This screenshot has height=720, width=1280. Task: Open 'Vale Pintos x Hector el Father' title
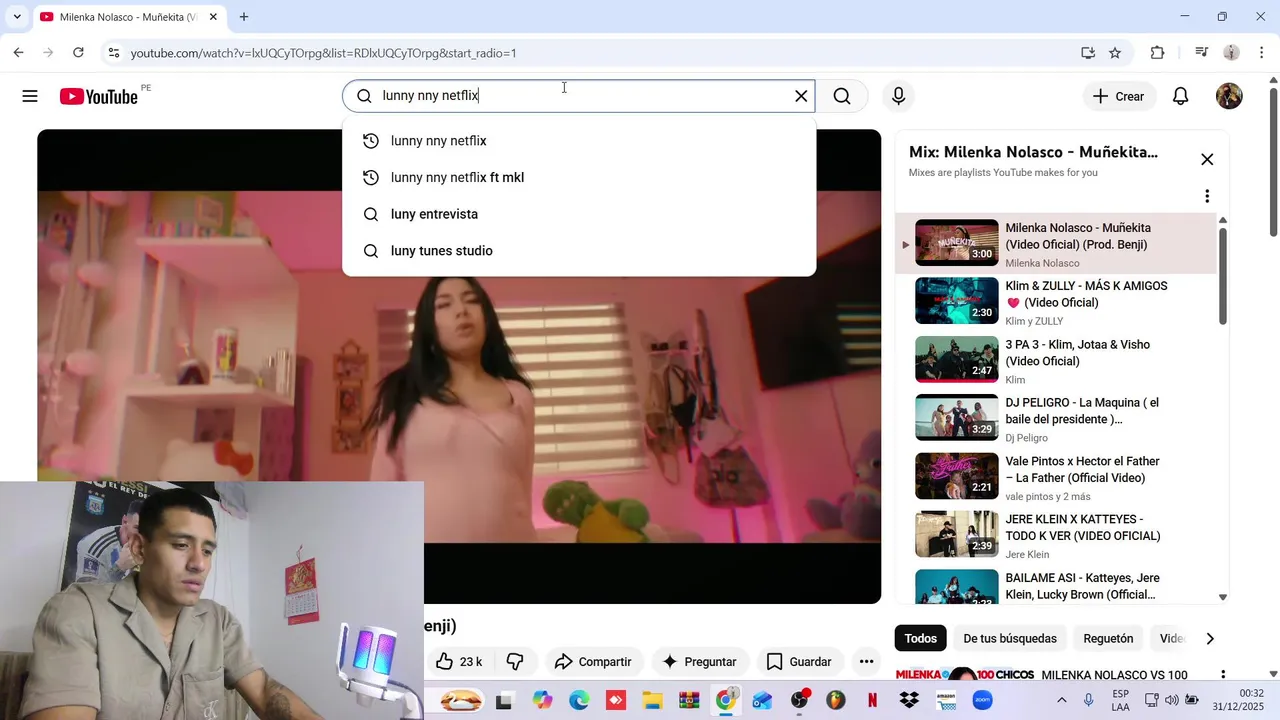click(x=1082, y=470)
